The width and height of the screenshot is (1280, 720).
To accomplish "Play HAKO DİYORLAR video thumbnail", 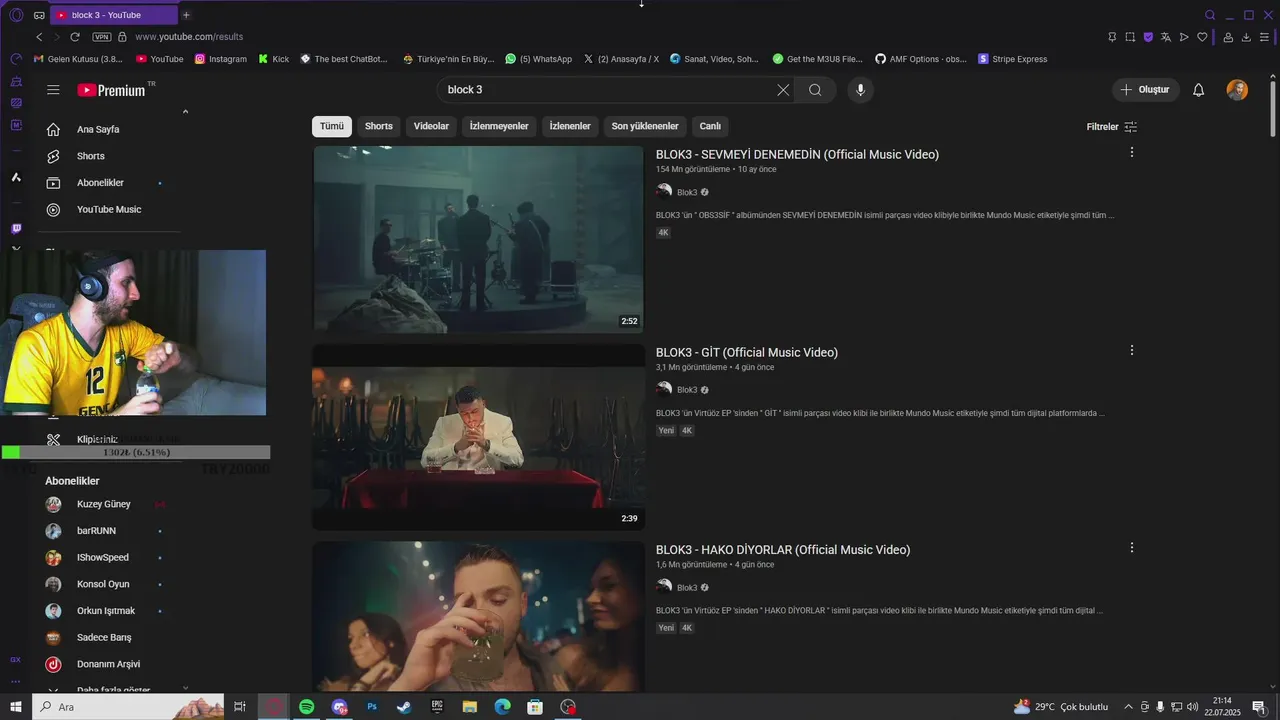I will coord(478,617).
